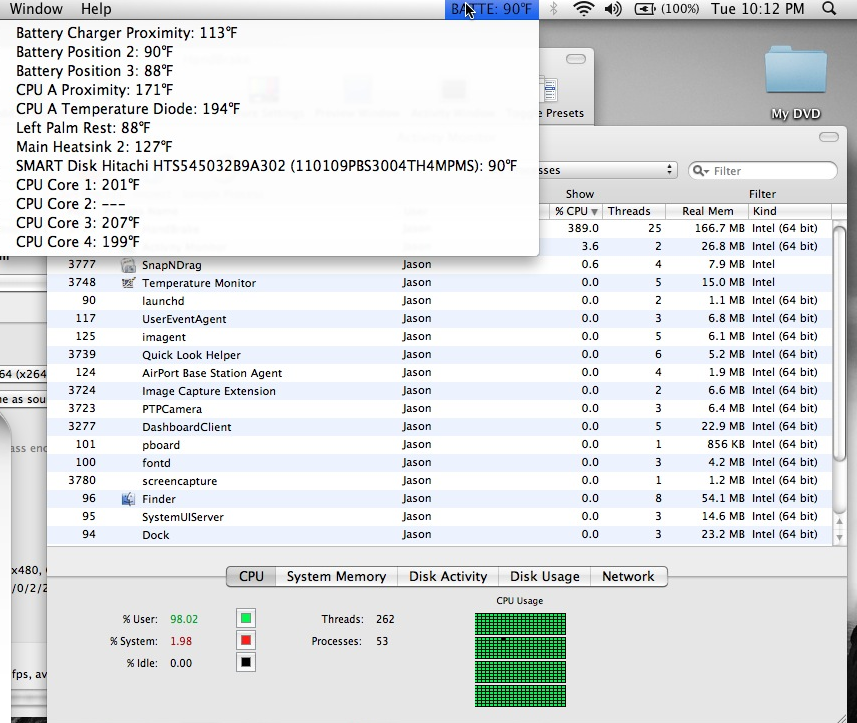This screenshot has width=857, height=723.
Task: Click the green % User color swatch
Action: point(246,618)
